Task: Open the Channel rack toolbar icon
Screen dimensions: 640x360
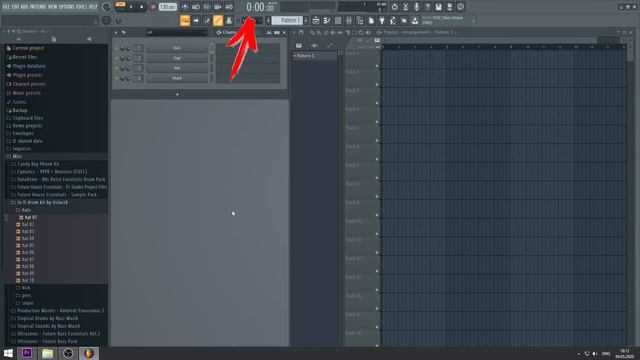Action: [x=338, y=20]
